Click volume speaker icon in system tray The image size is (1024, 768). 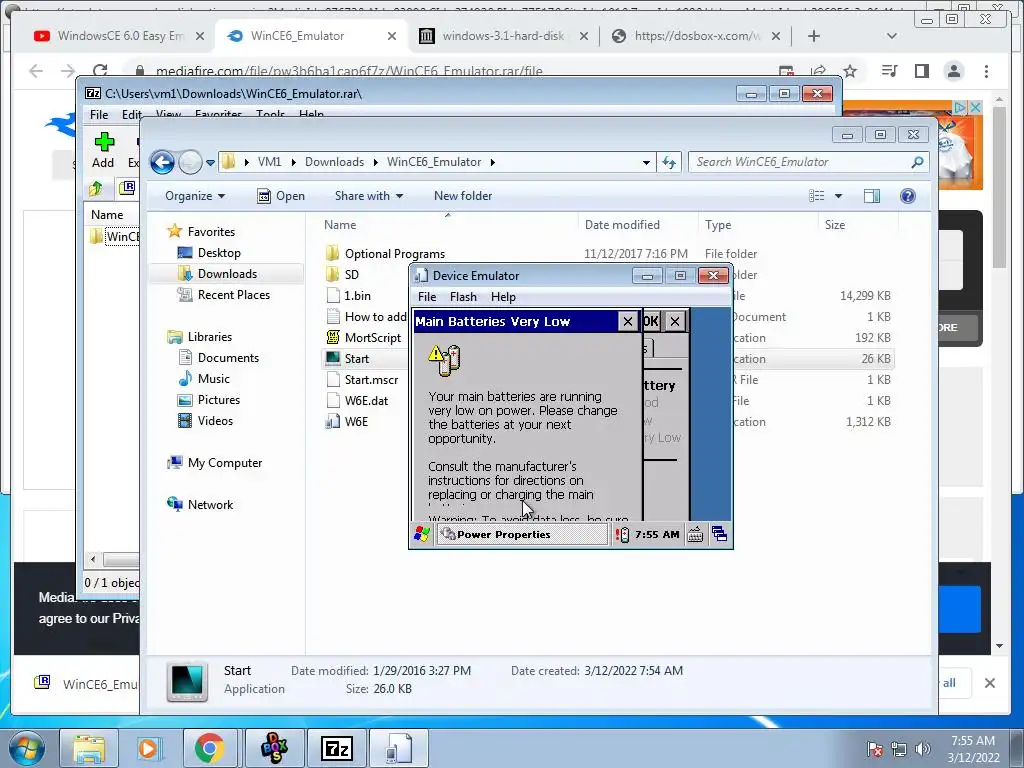tap(922, 748)
